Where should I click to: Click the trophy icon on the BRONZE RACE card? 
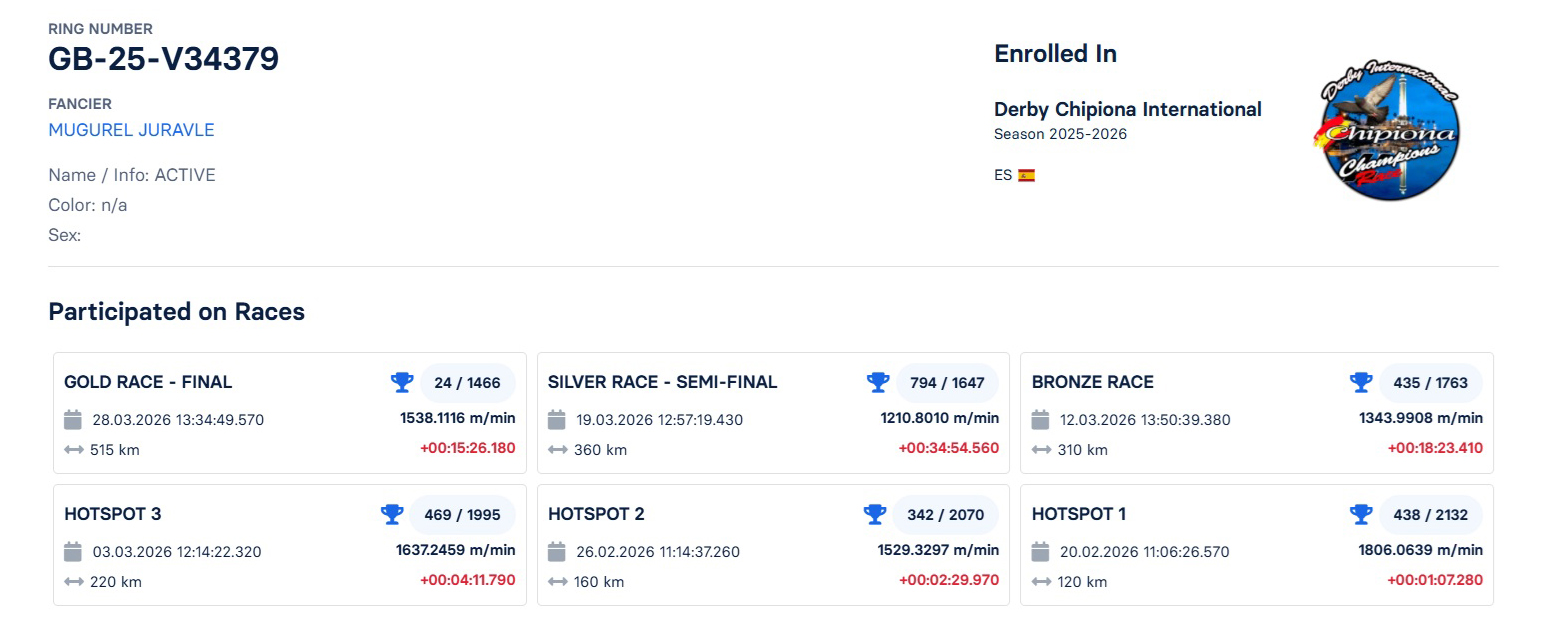[x=1361, y=382]
